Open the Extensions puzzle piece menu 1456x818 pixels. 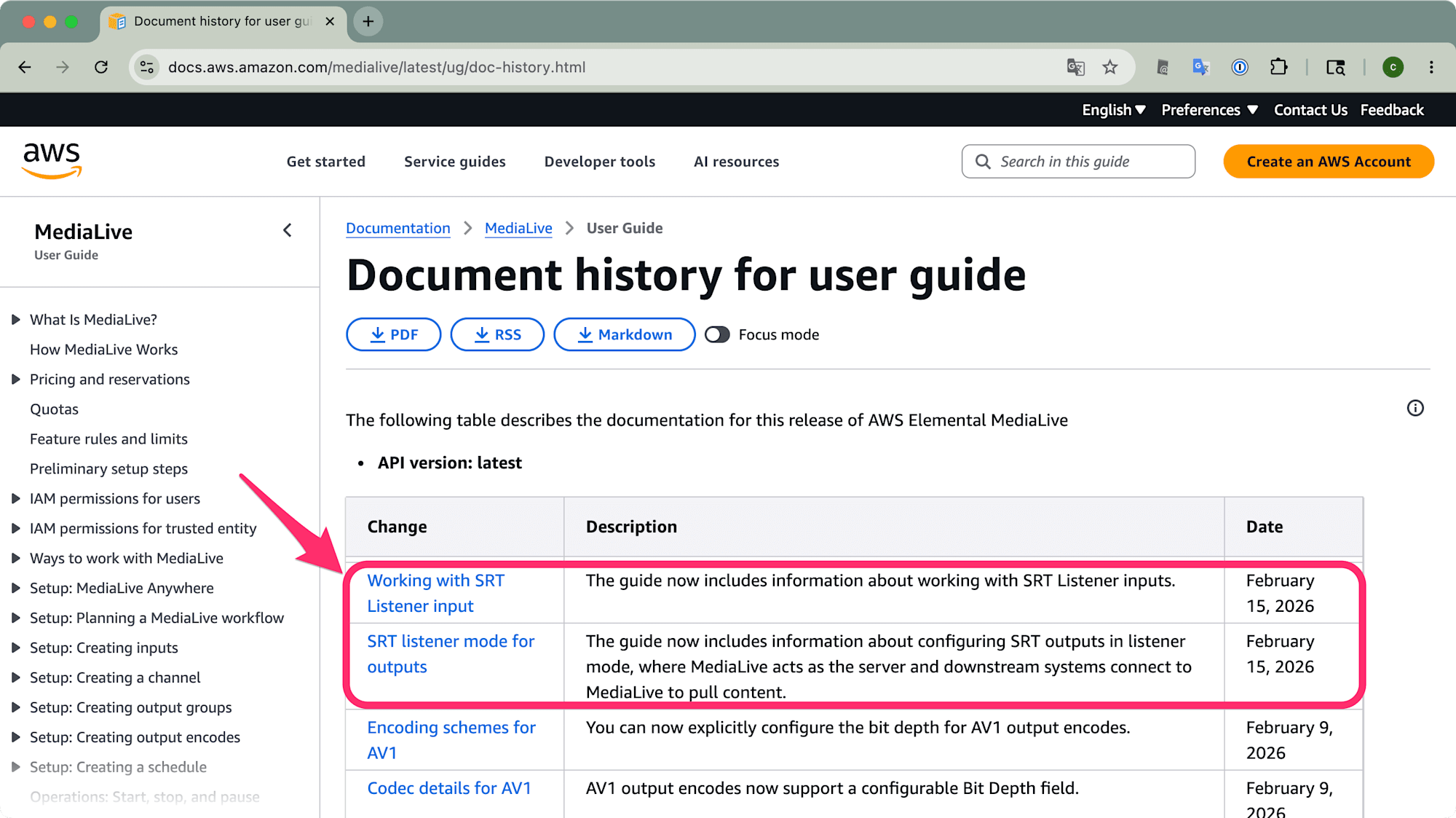coord(1278,67)
